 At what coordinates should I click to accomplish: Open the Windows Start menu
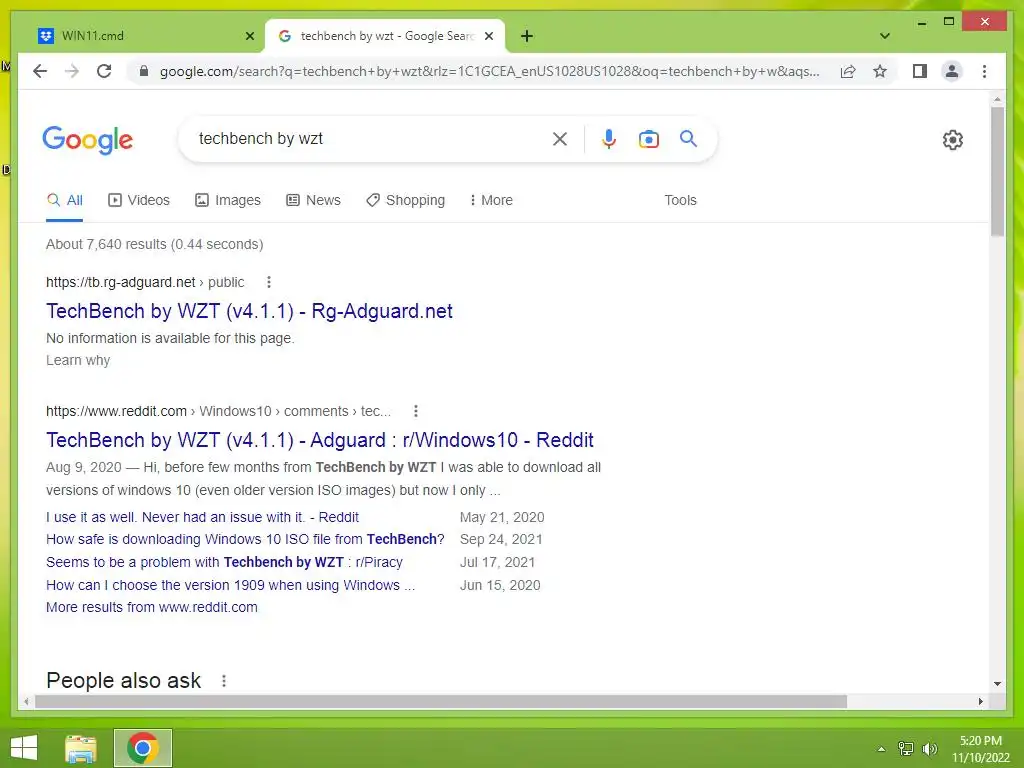point(24,748)
